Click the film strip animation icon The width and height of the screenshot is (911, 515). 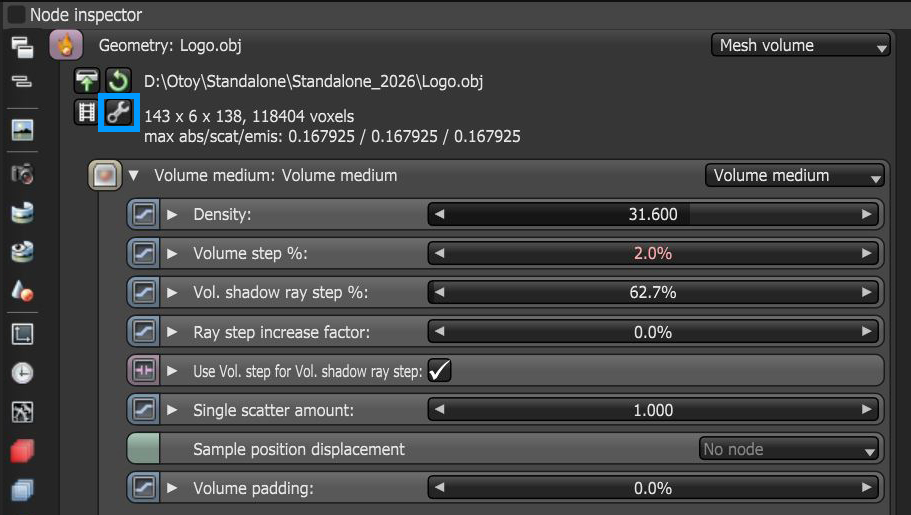coord(88,113)
